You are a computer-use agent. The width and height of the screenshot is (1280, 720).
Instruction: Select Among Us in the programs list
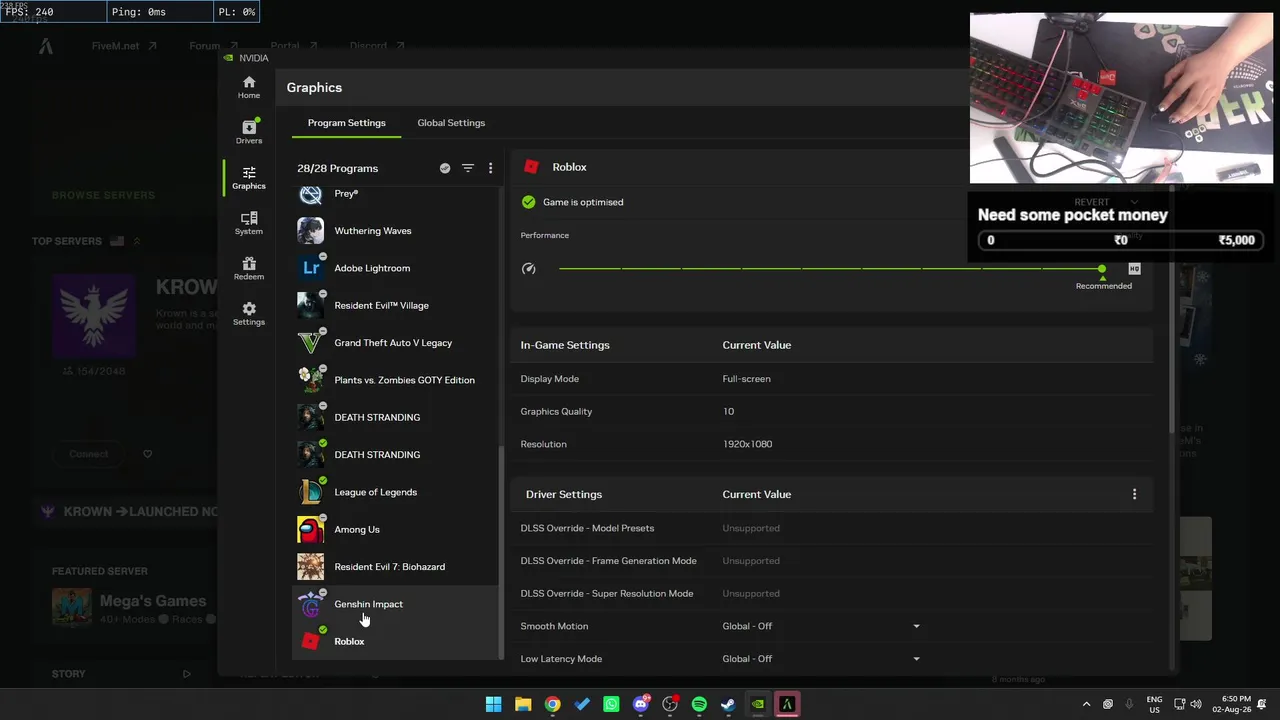coord(395,529)
